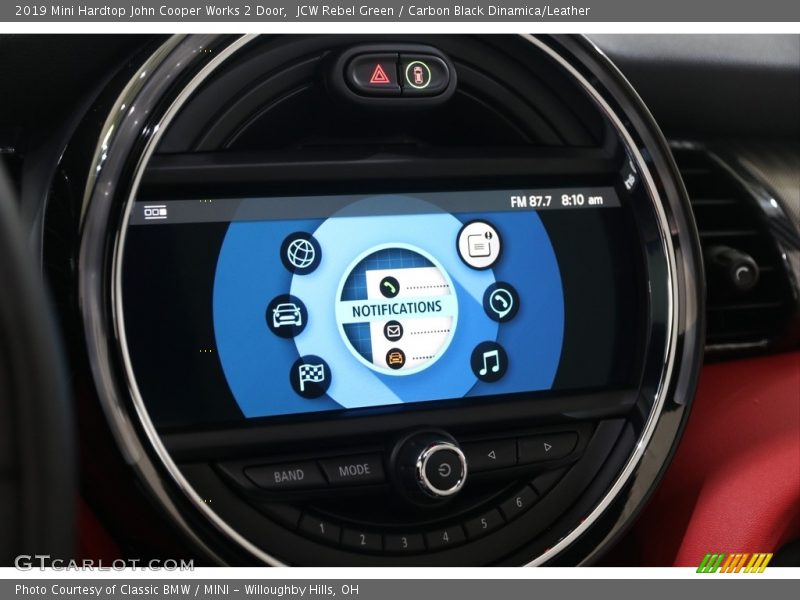Screen dimensions: 800x600
Task: Click the FM 87.7 station readout
Action: click(531, 202)
